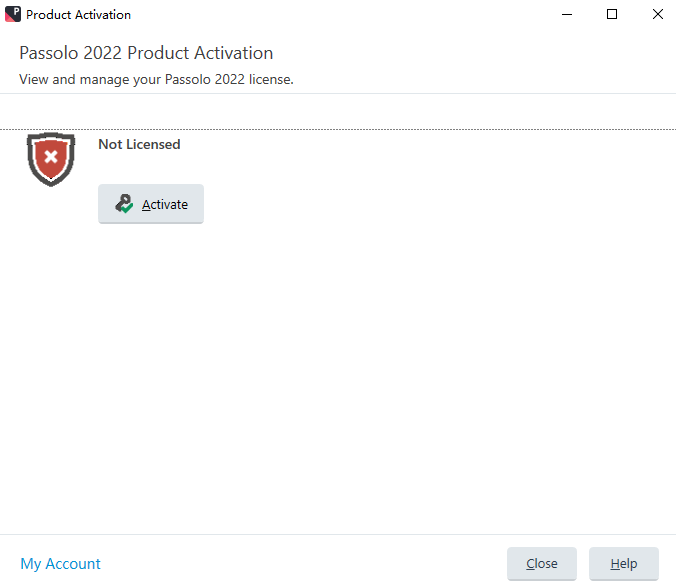Image resolution: width=676 pixels, height=586 pixels.
Task: Open the My Account link
Action: (x=60, y=564)
